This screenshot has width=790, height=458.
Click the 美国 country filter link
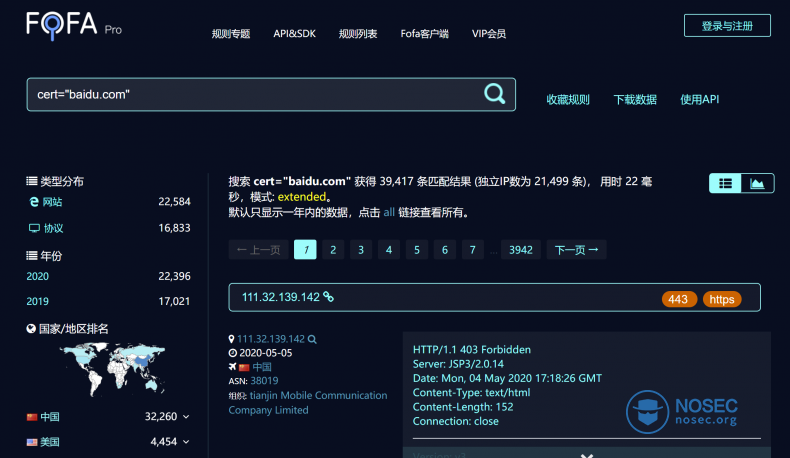pyautogui.click(x=50, y=442)
